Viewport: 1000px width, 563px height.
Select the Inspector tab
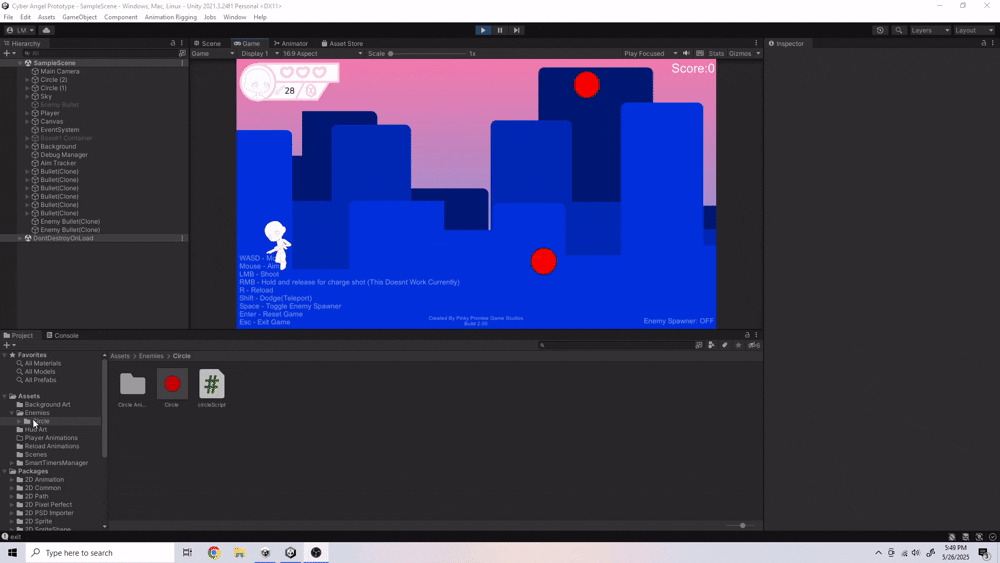[786, 43]
